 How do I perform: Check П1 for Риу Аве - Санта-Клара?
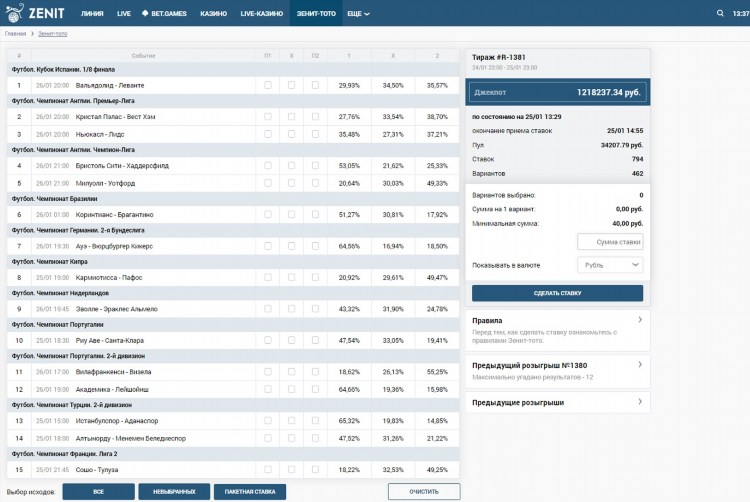click(268, 340)
